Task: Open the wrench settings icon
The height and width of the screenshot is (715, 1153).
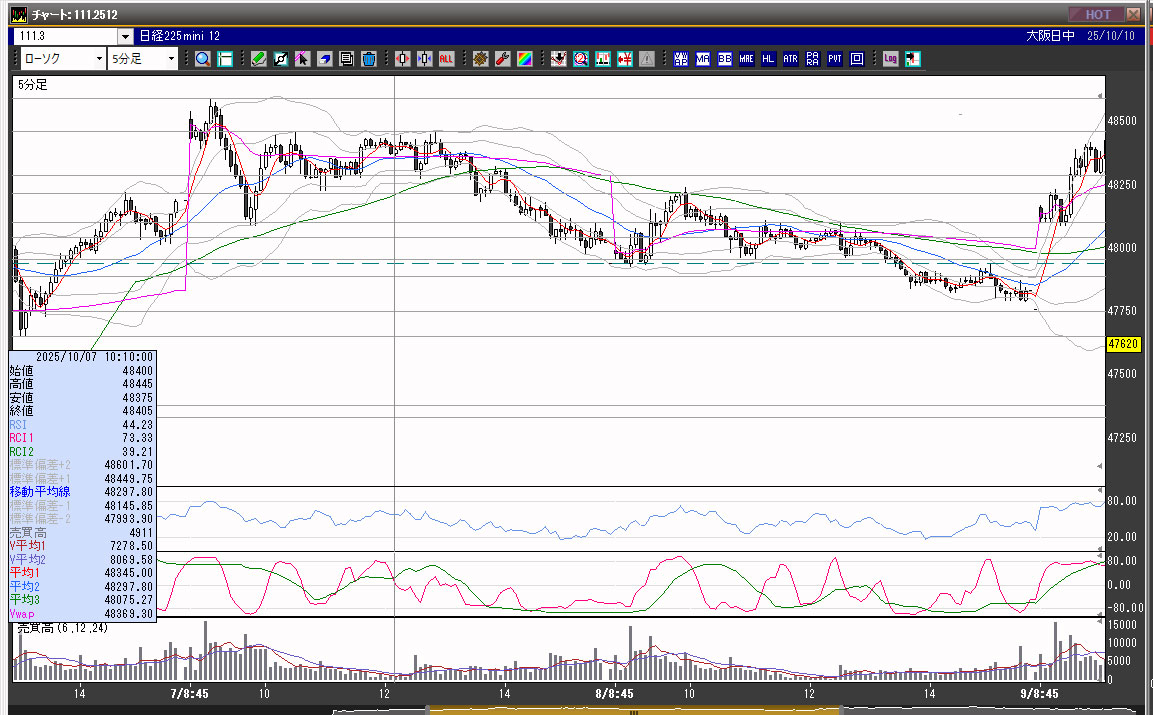Action: tap(502, 59)
